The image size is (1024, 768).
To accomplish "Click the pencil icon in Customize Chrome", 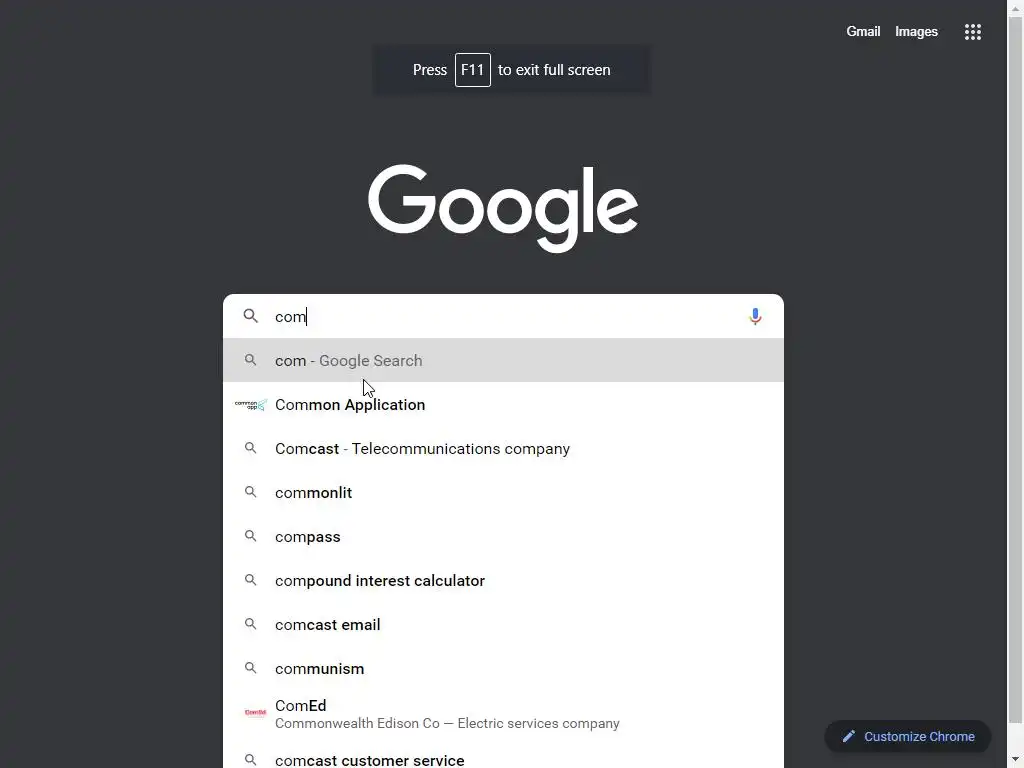I will 848,737.
